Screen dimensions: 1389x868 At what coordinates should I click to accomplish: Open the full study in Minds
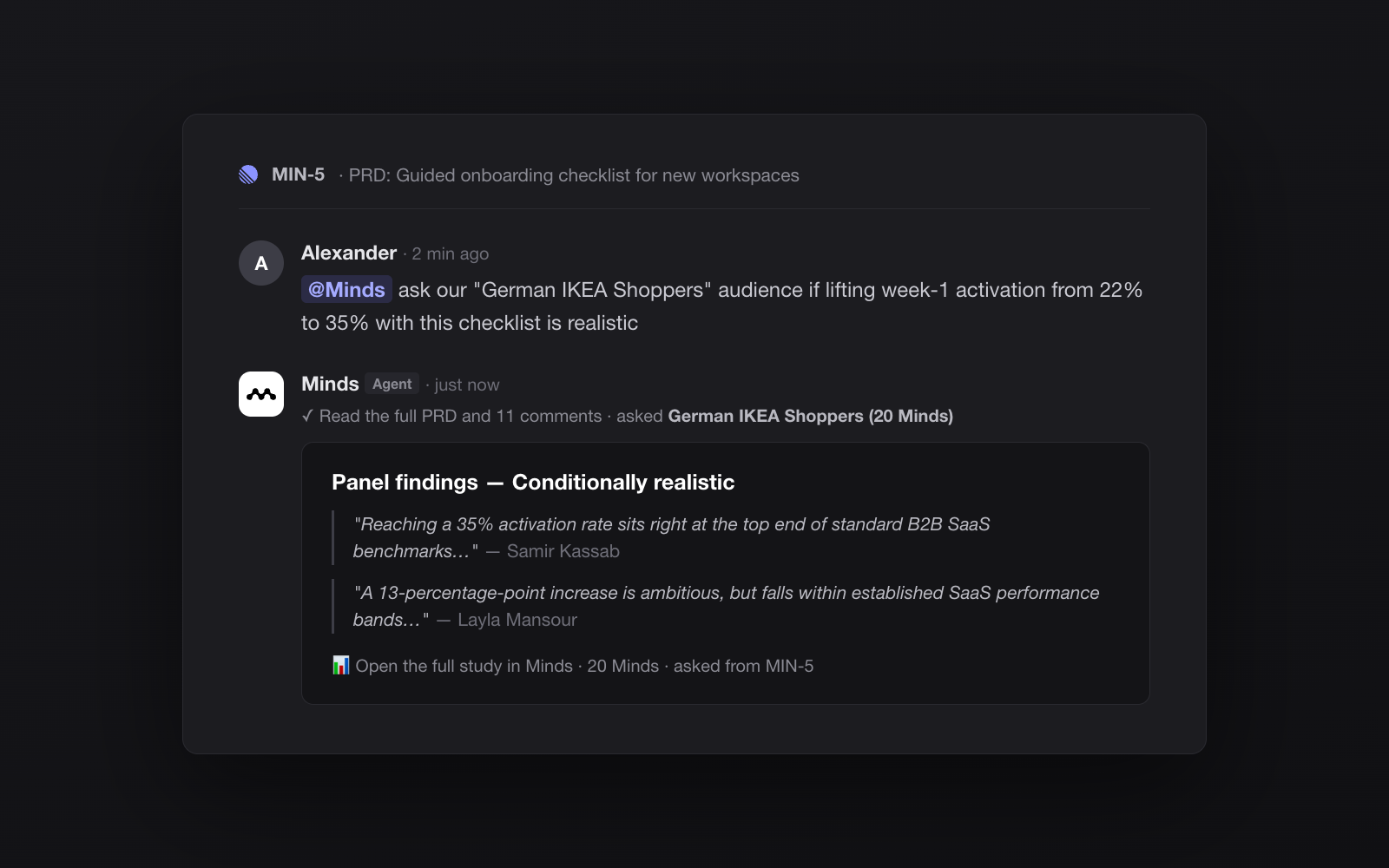[464, 666]
